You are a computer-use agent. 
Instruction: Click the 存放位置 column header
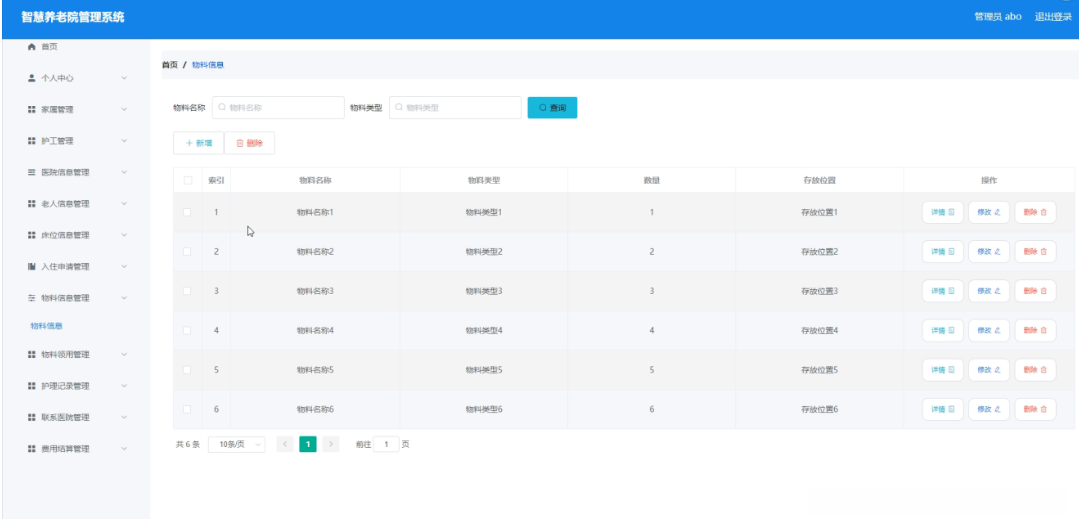(819, 180)
